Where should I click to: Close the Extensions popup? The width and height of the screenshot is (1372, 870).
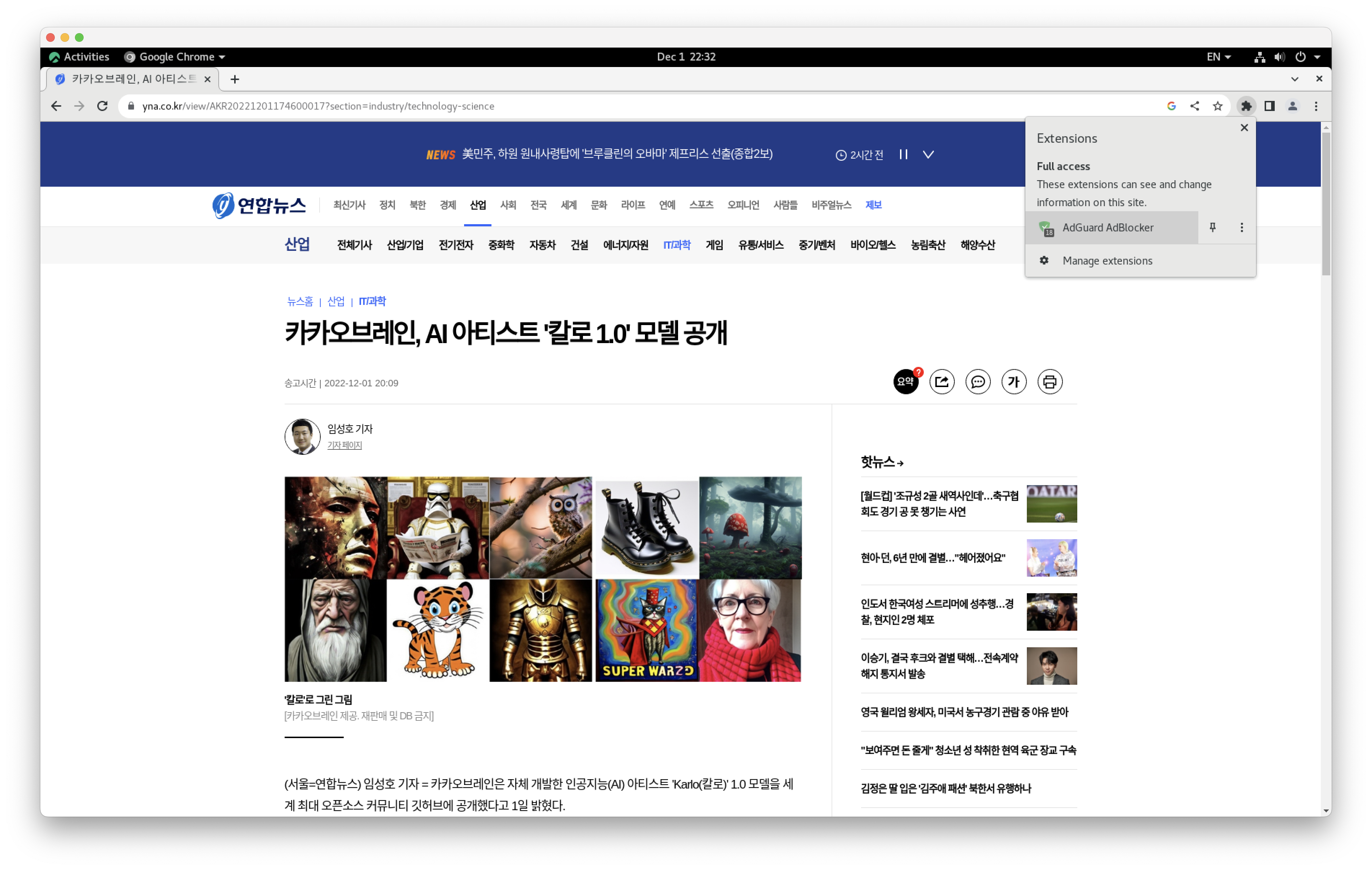(x=1244, y=128)
